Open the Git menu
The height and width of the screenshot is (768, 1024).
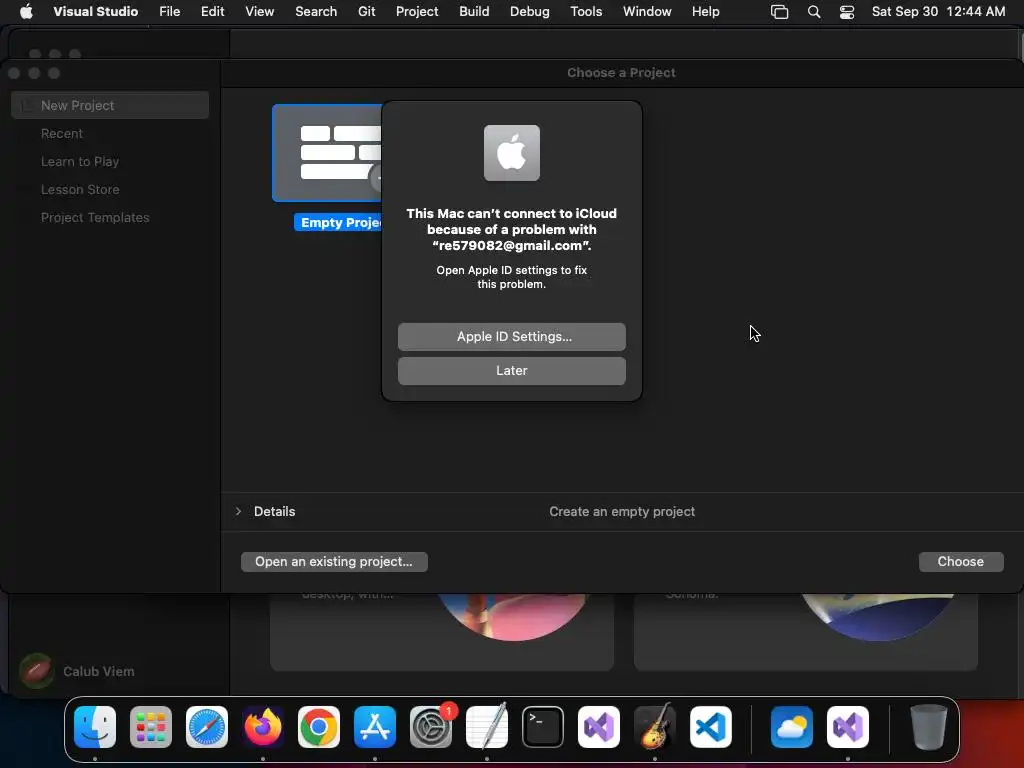[x=366, y=11]
